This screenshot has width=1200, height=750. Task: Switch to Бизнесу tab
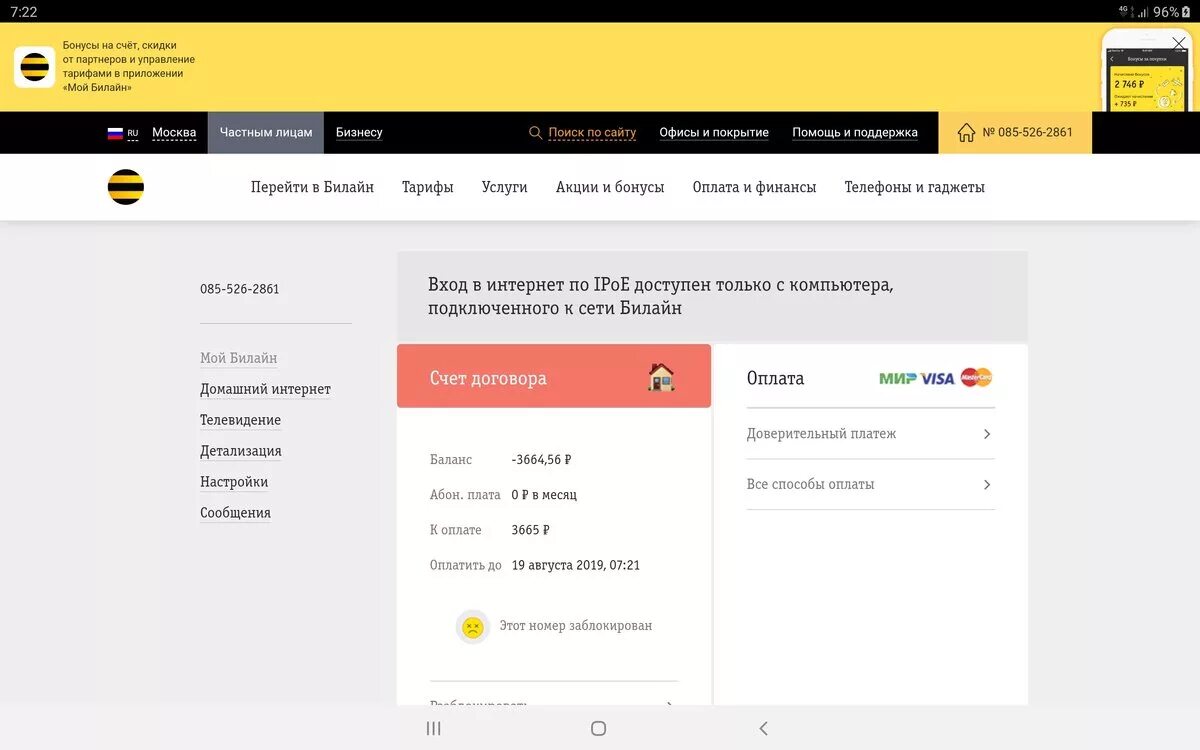tap(359, 133)
